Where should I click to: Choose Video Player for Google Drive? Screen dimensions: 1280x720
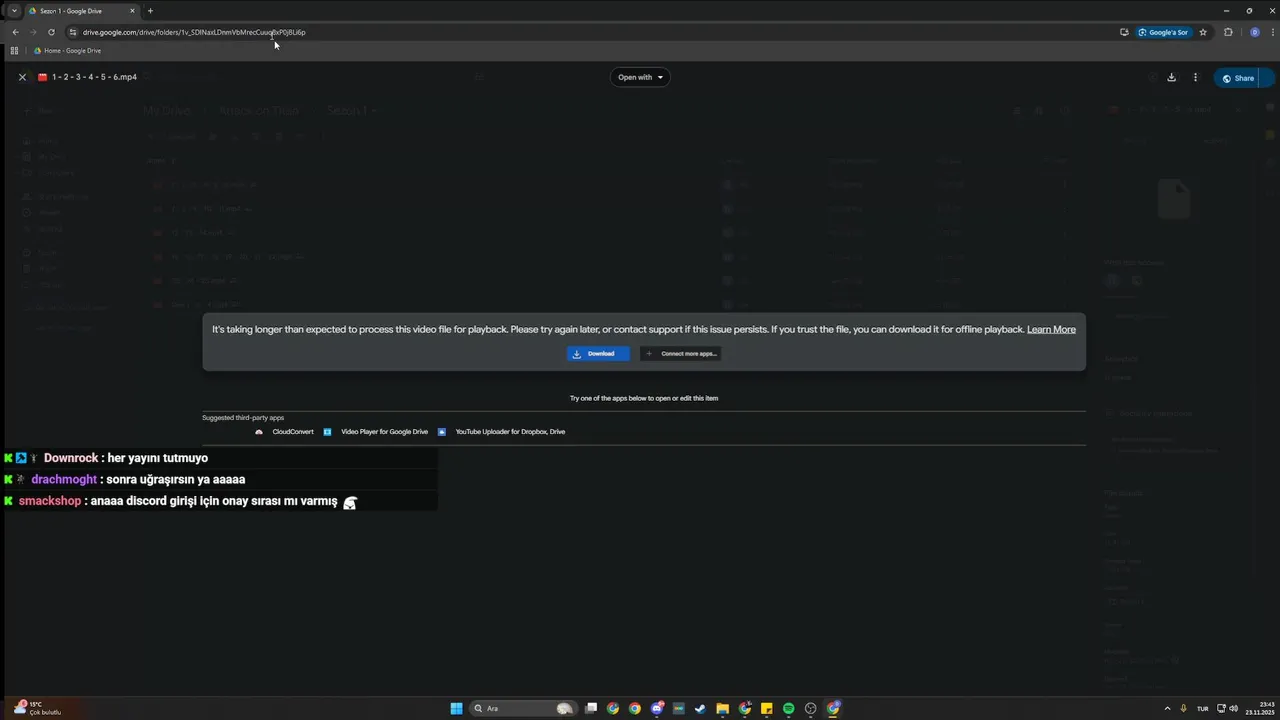pyautogui.click(x=376, y=432)
